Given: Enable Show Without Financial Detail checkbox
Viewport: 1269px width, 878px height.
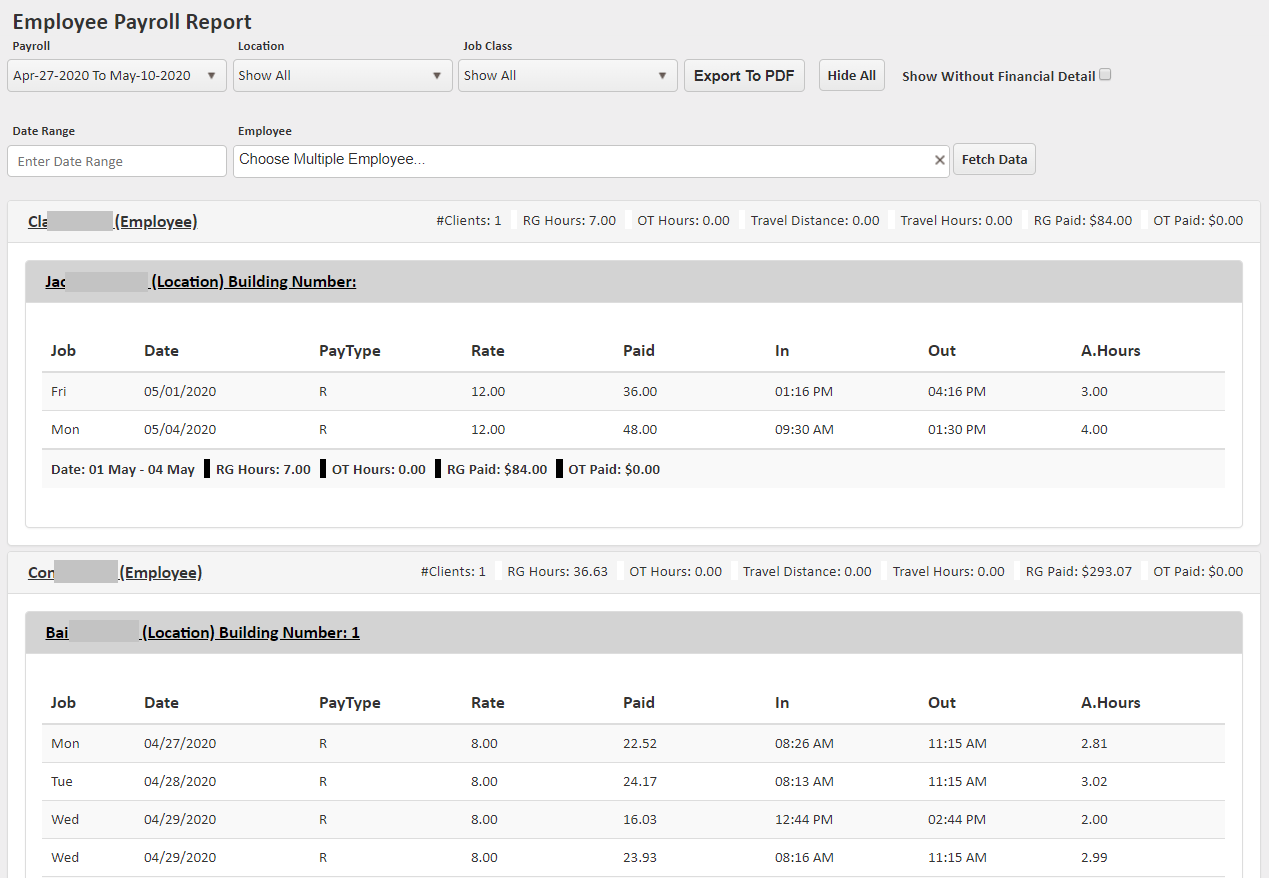Looking at the screenshot, I should click(1105, 75).
